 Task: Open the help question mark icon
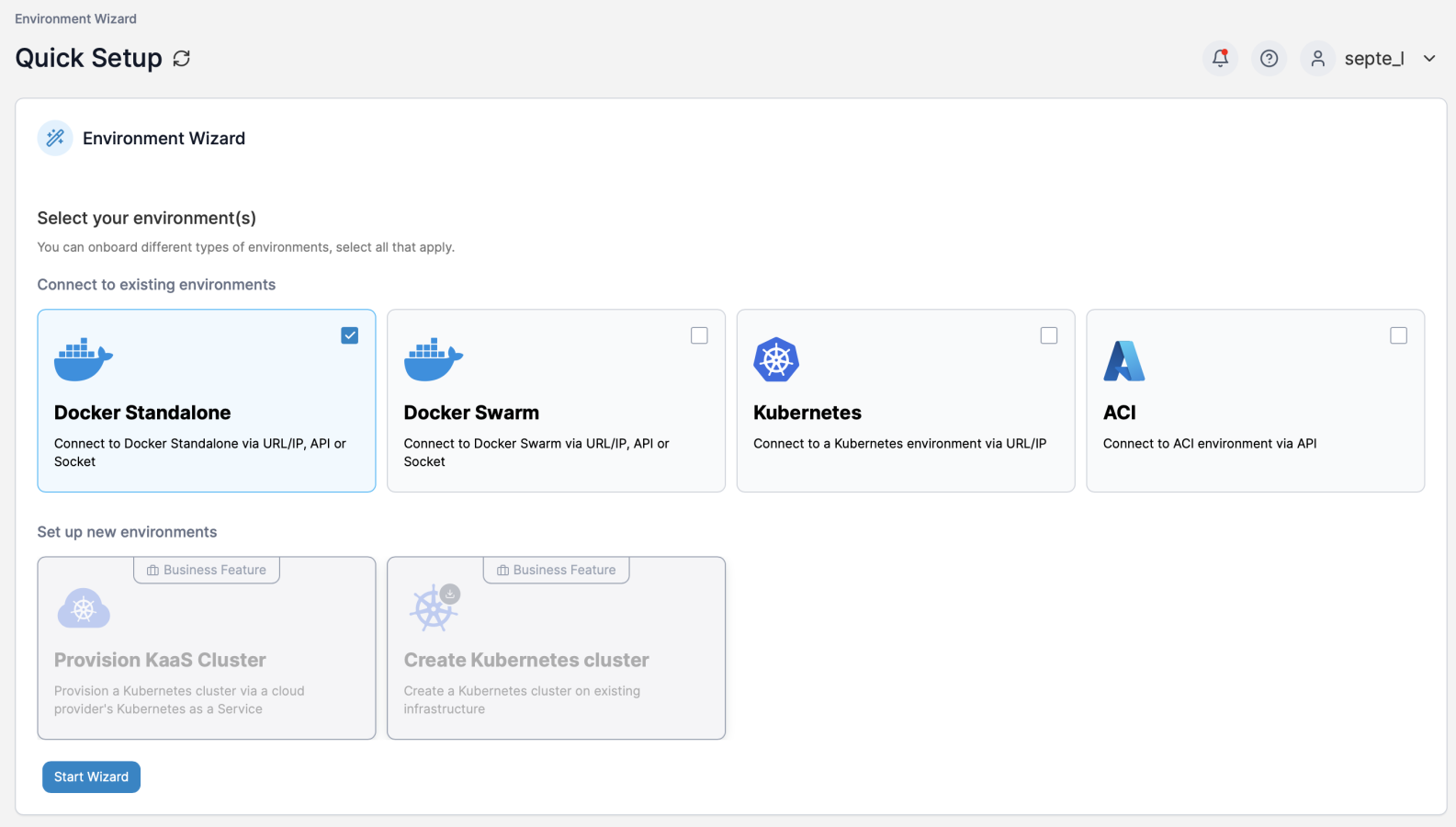coord(1269,59)
